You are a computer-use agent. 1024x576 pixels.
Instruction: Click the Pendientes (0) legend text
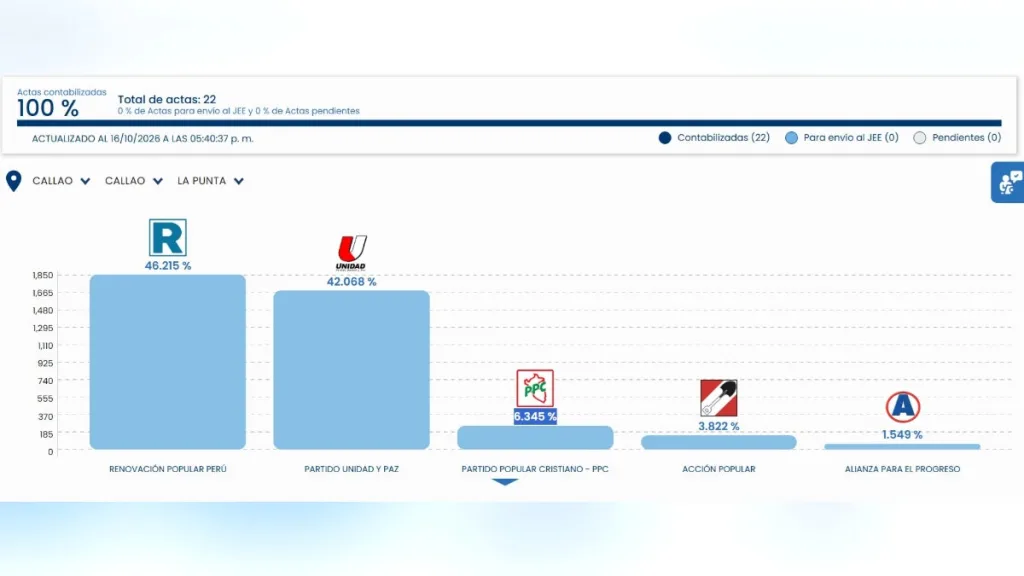pos(967,138)
